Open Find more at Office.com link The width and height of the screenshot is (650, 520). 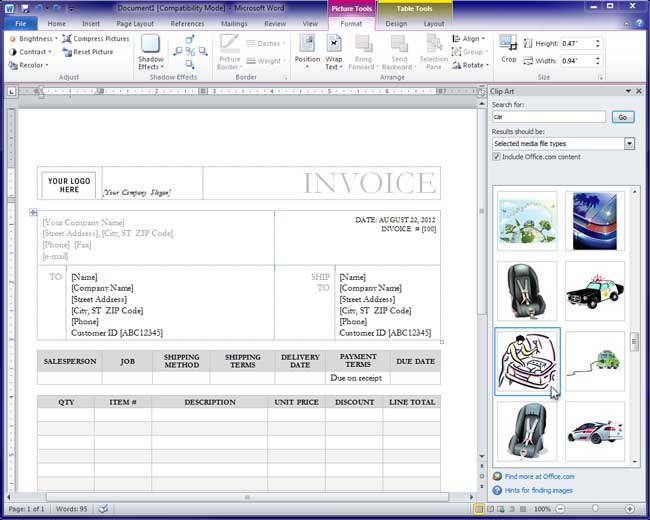539,477
